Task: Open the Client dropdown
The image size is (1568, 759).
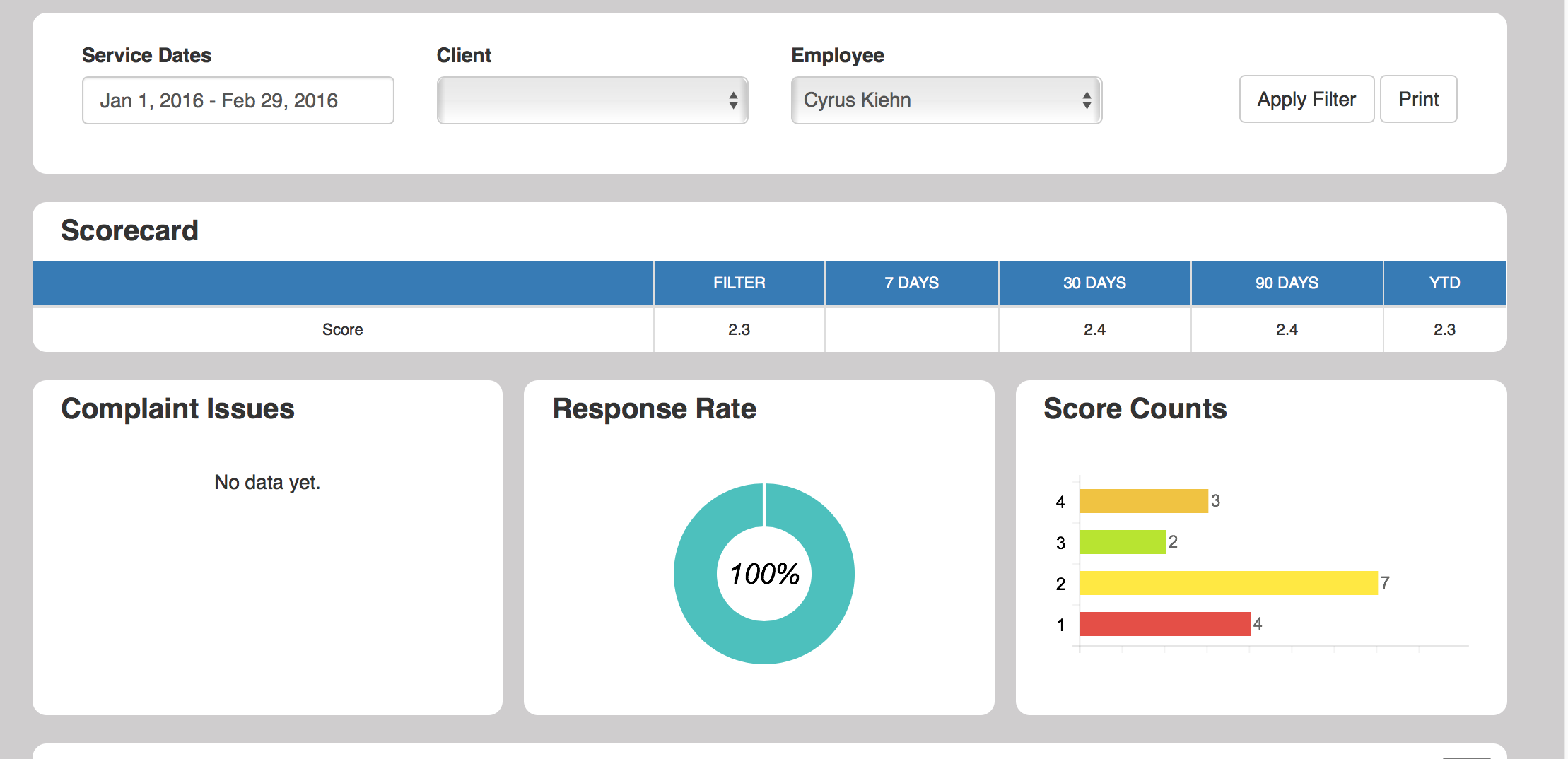Action: (592, 100)
